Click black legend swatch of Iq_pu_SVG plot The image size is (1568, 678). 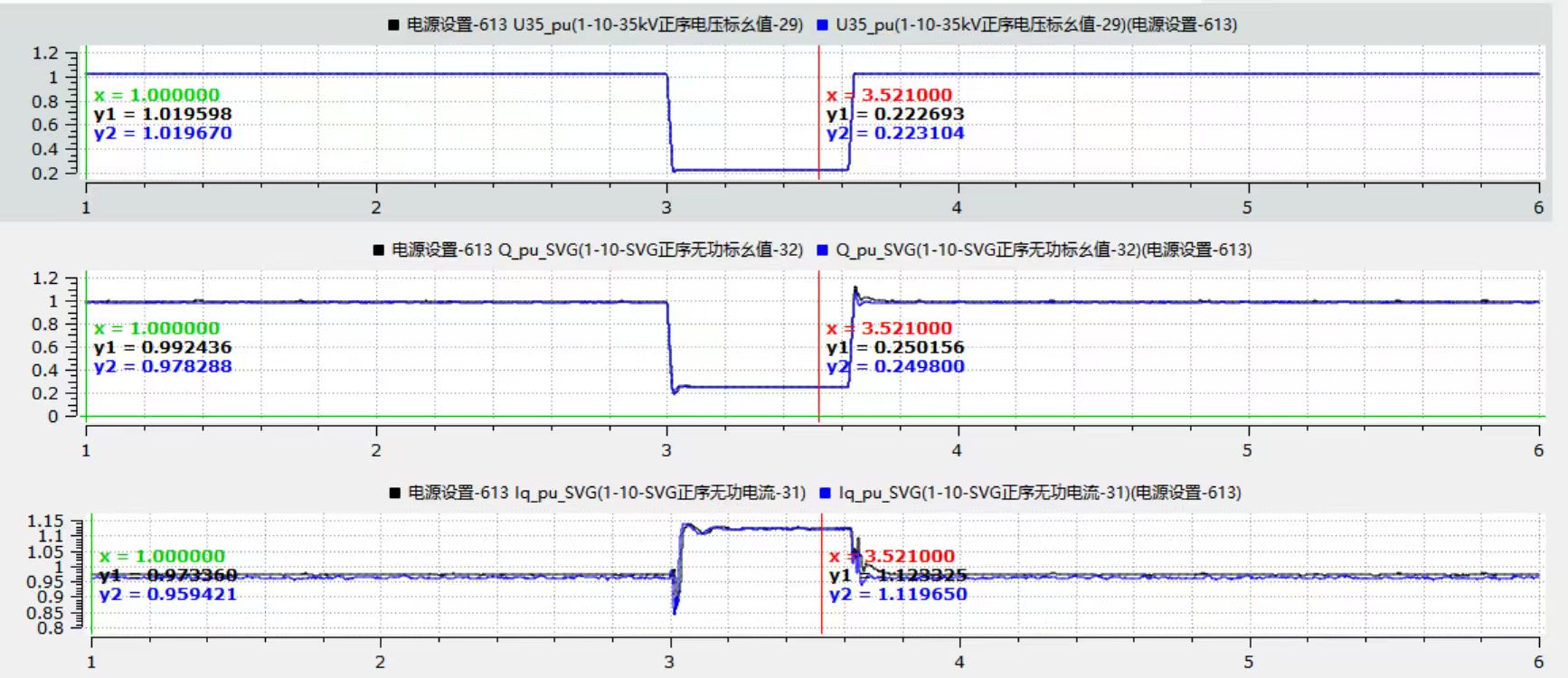(x=394, y=494)
